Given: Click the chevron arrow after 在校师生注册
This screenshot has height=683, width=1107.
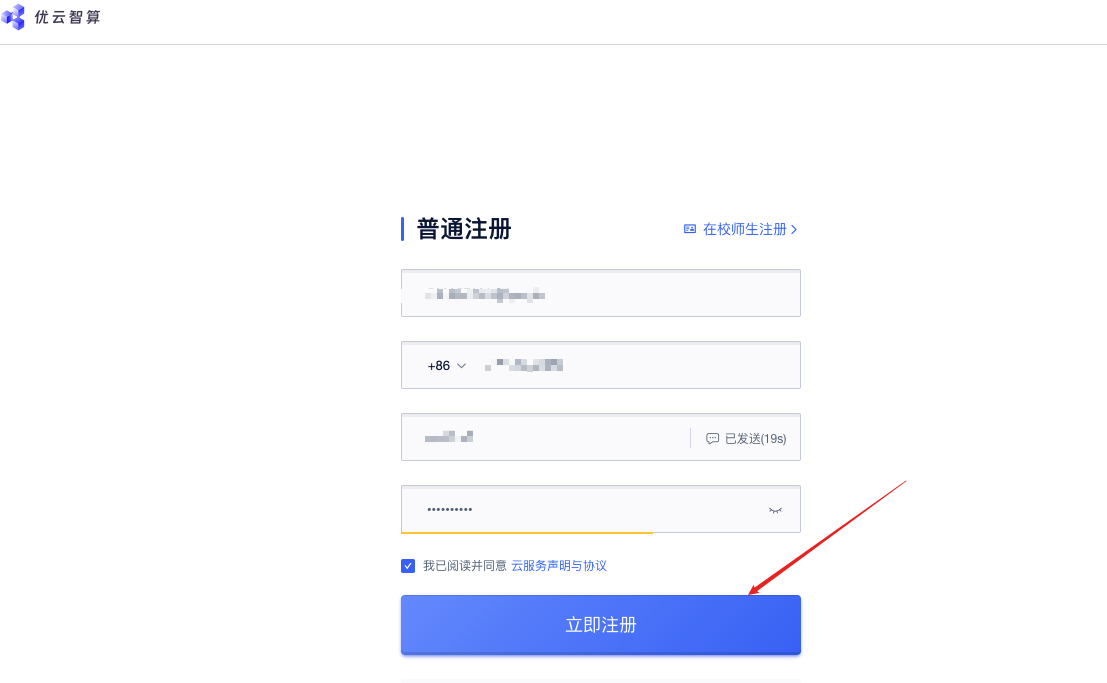Looking at the screenshot, I should click(x=794, y=229).
